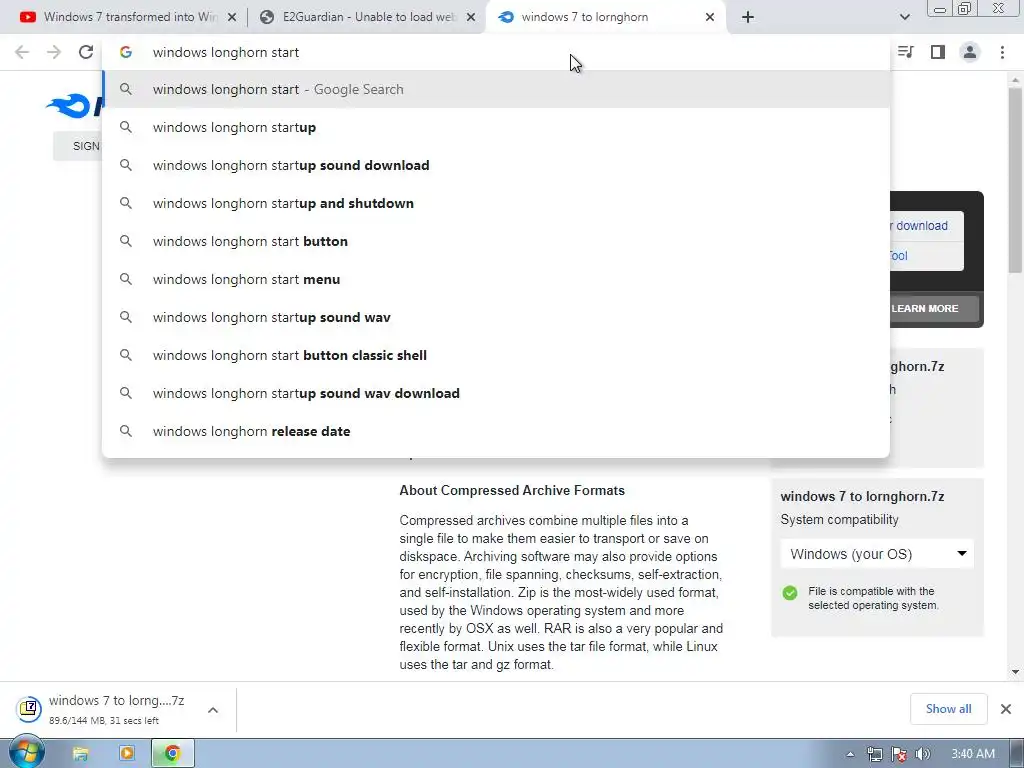
Task: Click the address bar search text
Action: [226, 52]
